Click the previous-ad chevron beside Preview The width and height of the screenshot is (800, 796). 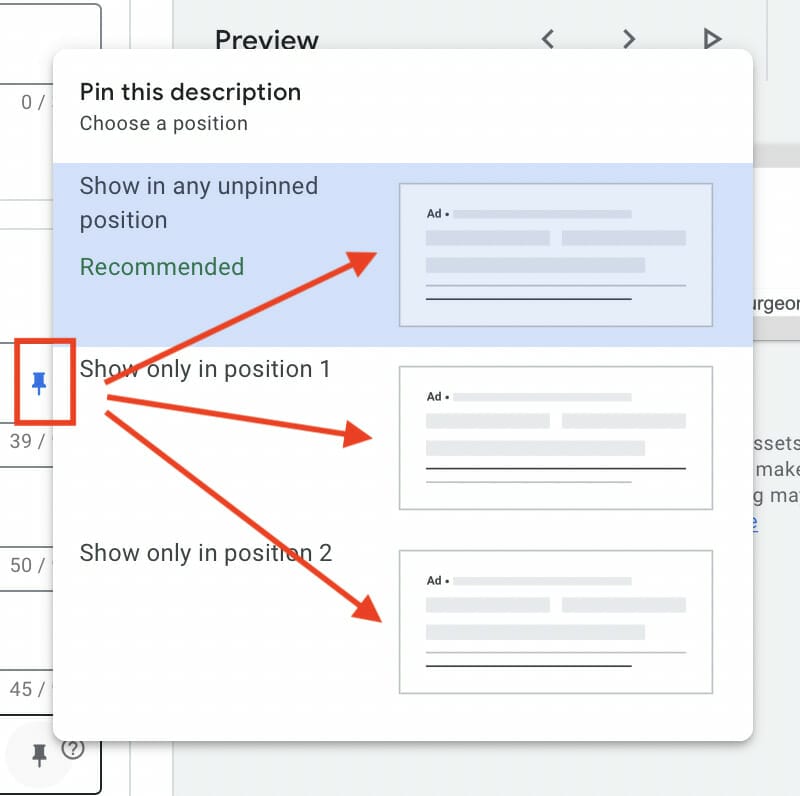pos(548,39)
